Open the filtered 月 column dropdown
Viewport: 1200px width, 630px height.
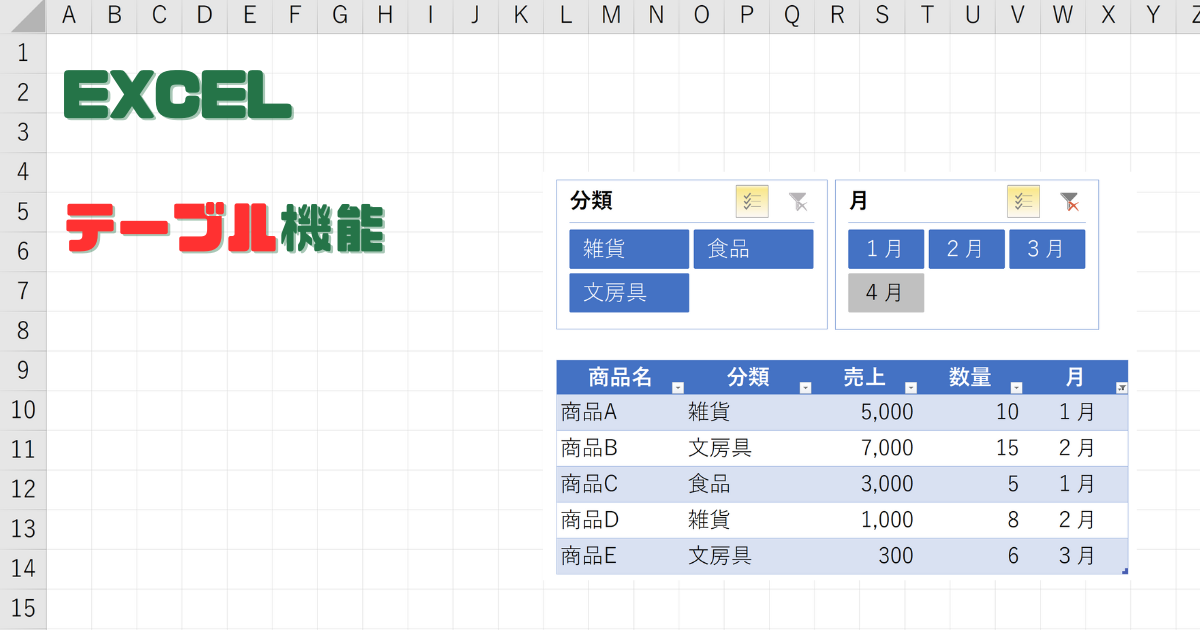point(1121,387)
